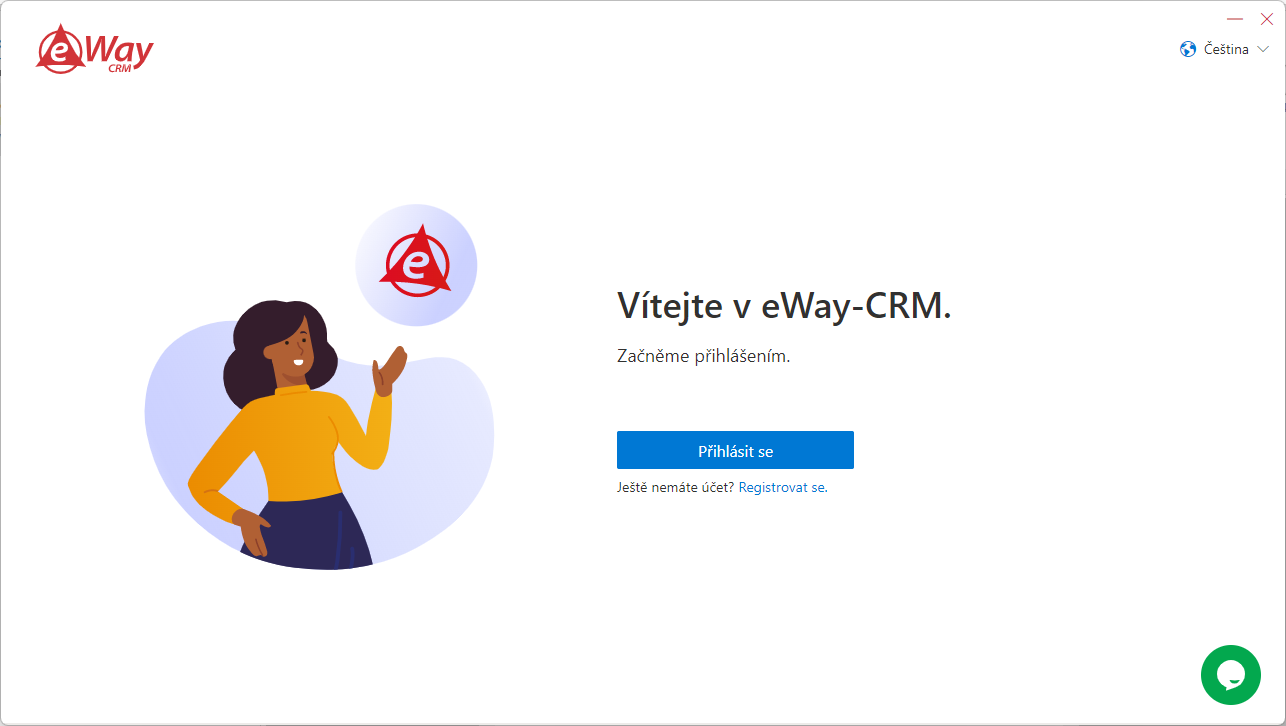Viewport: 1286px width, 726px height.
Task: Follow the Registrovat se link
Action: click(782, 488)
